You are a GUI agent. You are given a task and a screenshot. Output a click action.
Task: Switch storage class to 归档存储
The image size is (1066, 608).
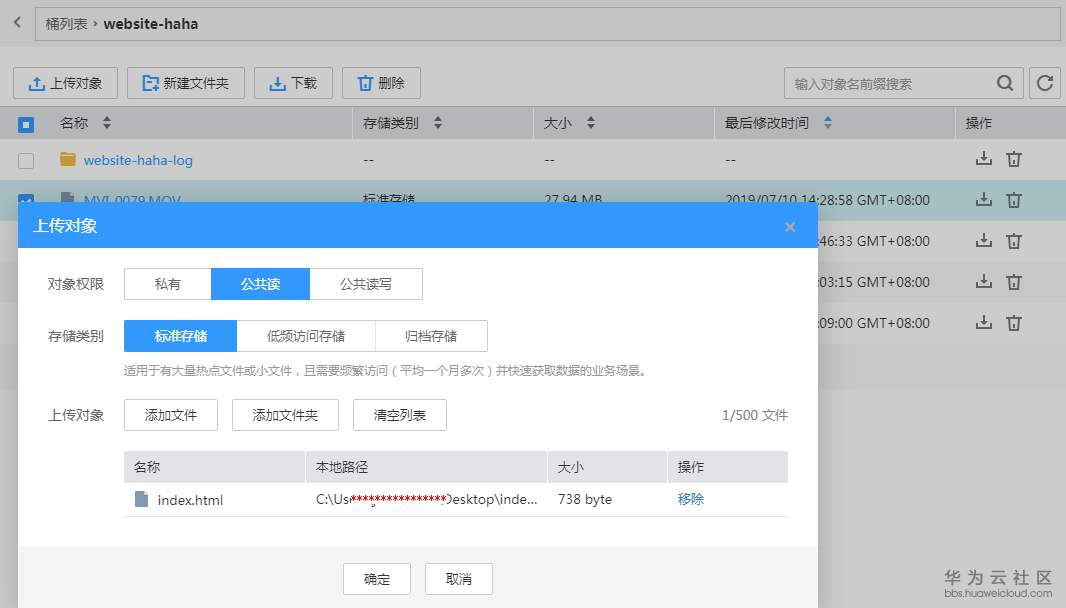431,335
